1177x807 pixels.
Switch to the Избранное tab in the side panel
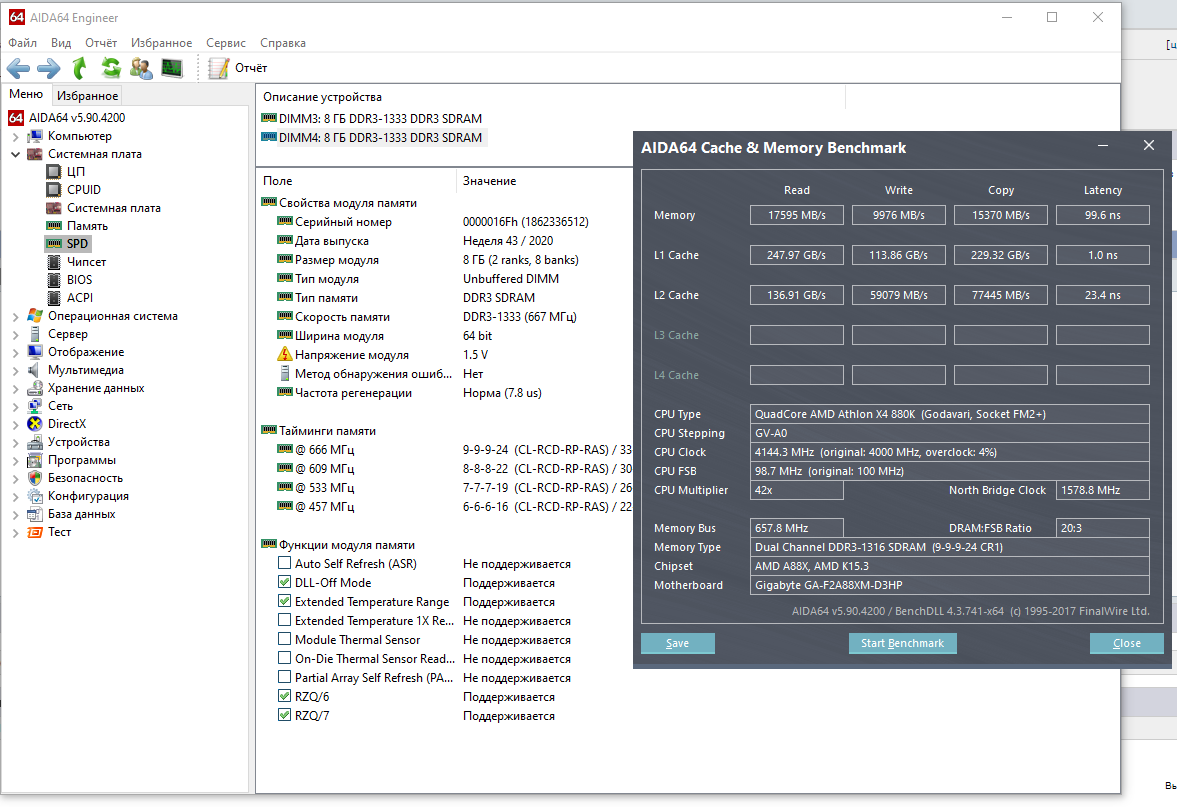[87, 95]
